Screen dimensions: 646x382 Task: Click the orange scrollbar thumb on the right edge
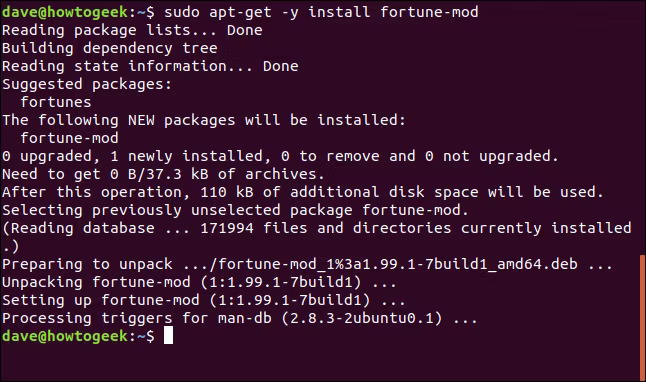coord(642,317)
